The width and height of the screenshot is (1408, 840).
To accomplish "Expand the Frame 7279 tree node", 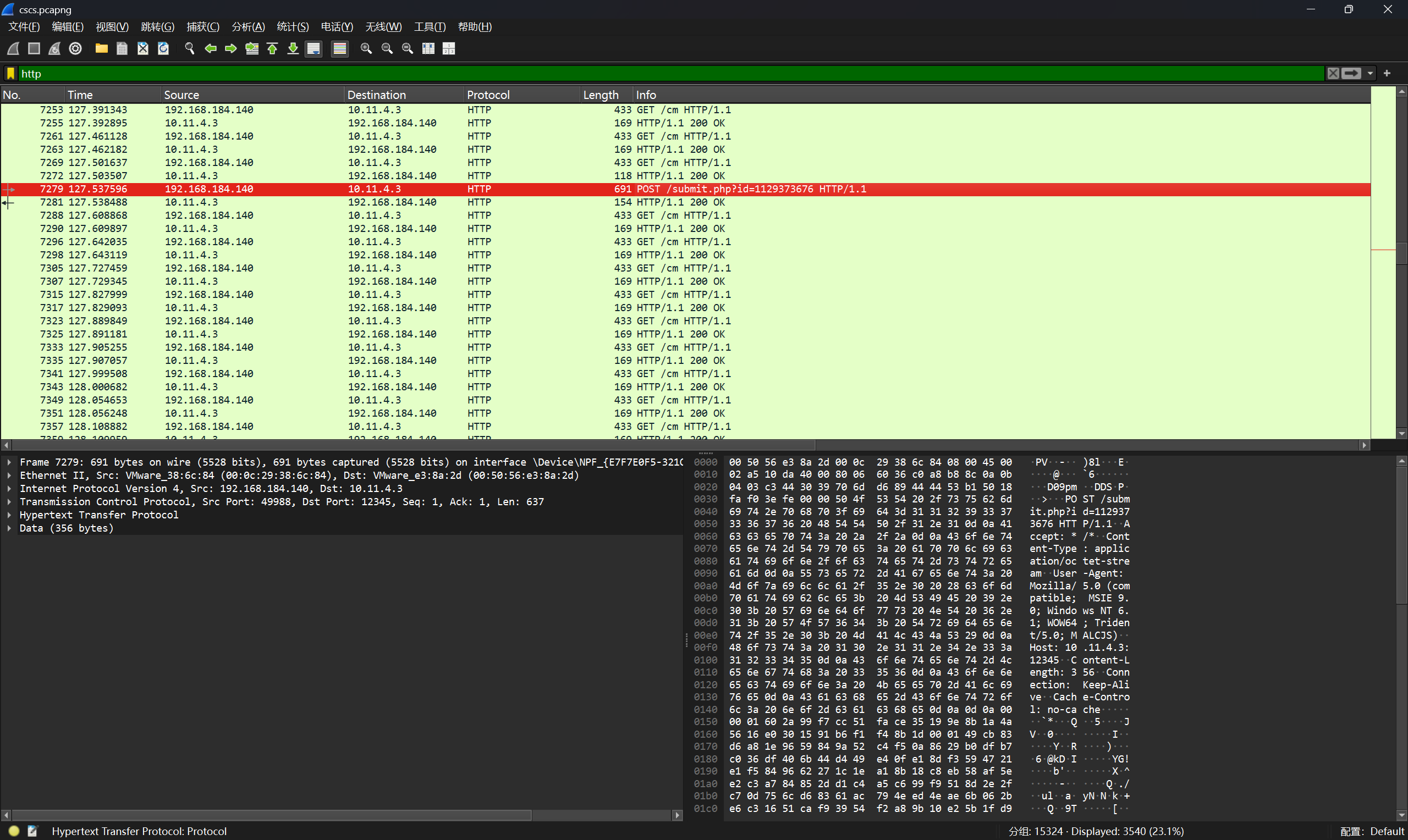I will [9, 462].
